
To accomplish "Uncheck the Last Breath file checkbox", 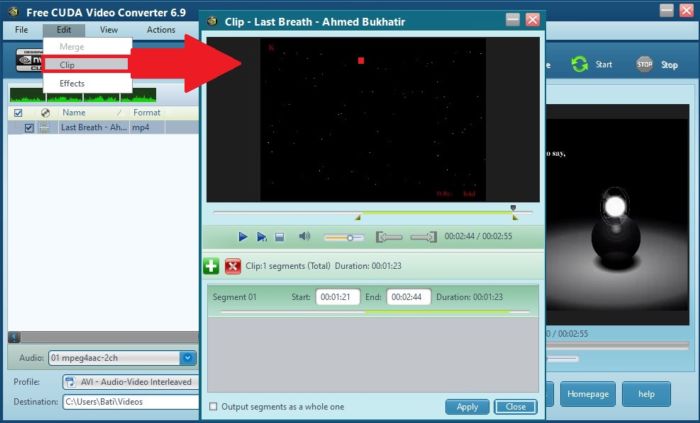I will point(29,128).
